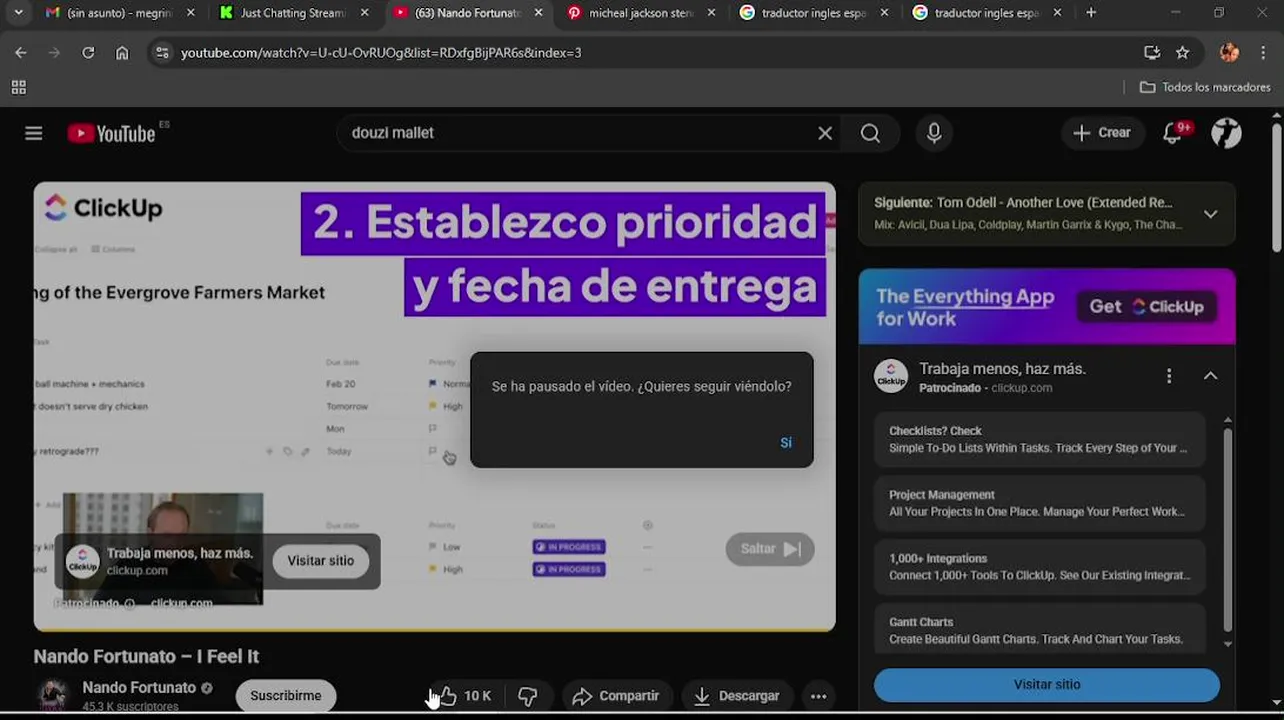The height and width of the screenshot is (720, 1284).
Task: Go forward with the browser forward arrow
Action: 54,53
